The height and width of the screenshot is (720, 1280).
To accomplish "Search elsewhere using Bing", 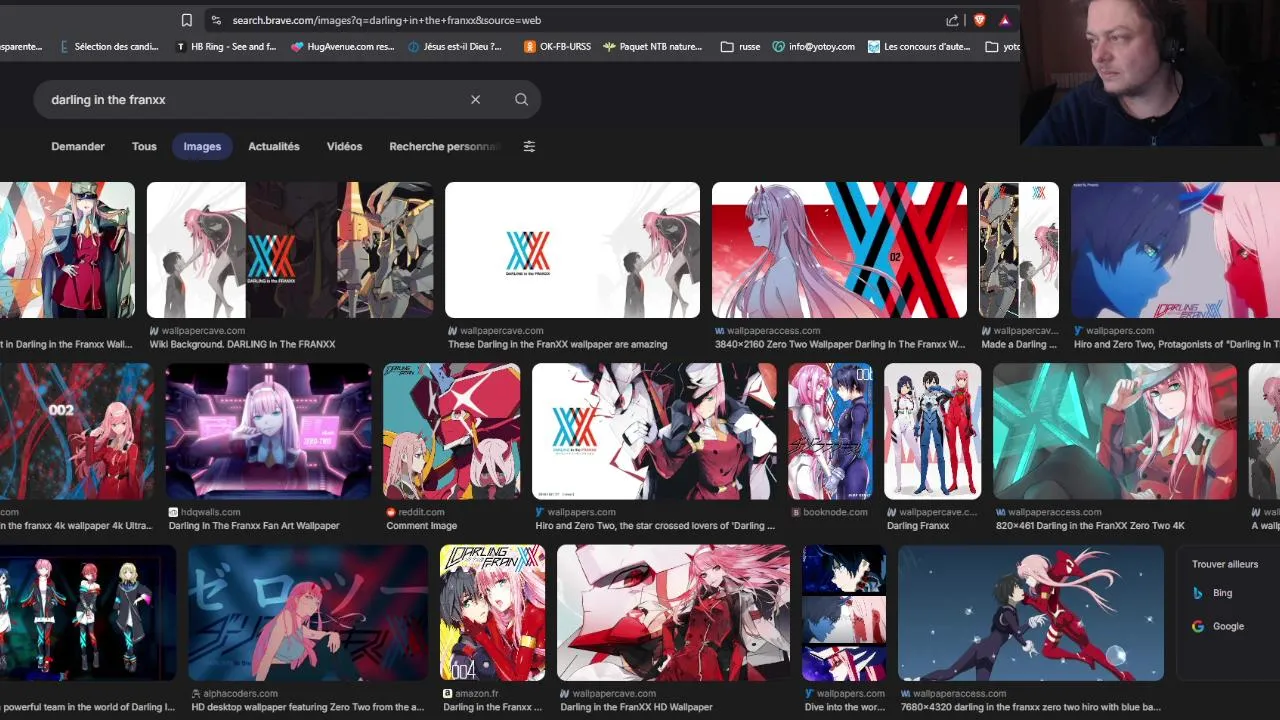I will [x=1212, y=593].
